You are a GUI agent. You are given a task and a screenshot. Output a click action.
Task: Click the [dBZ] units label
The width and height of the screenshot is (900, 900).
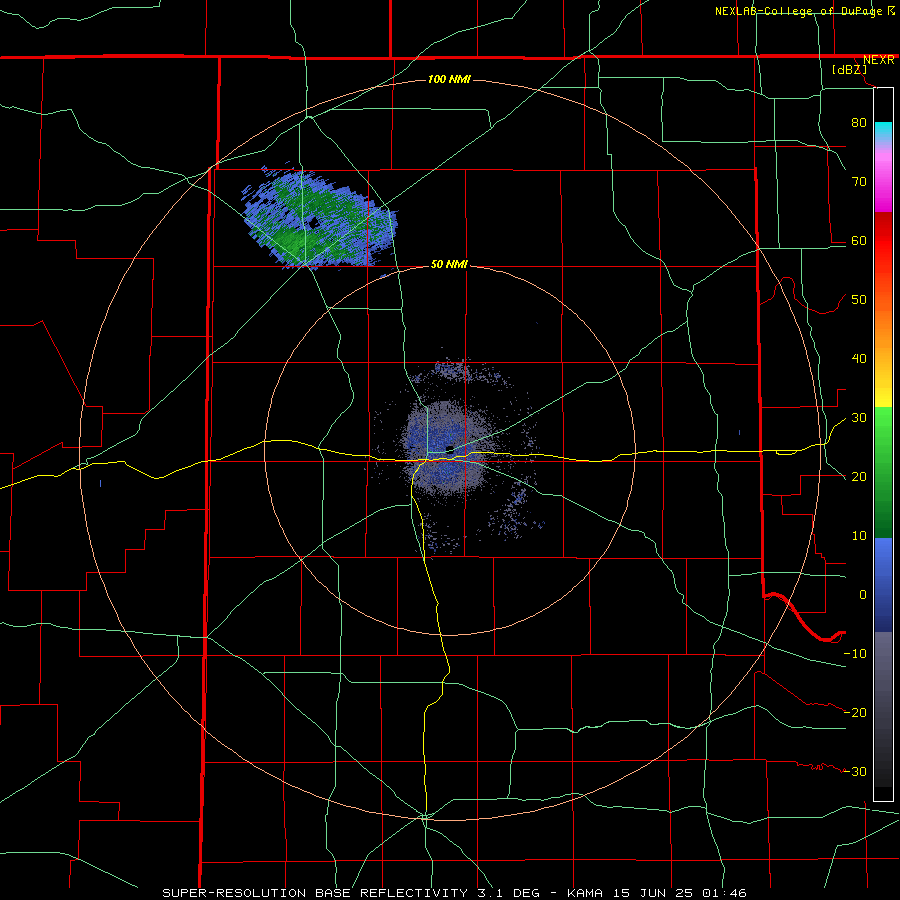click(849, 70)
